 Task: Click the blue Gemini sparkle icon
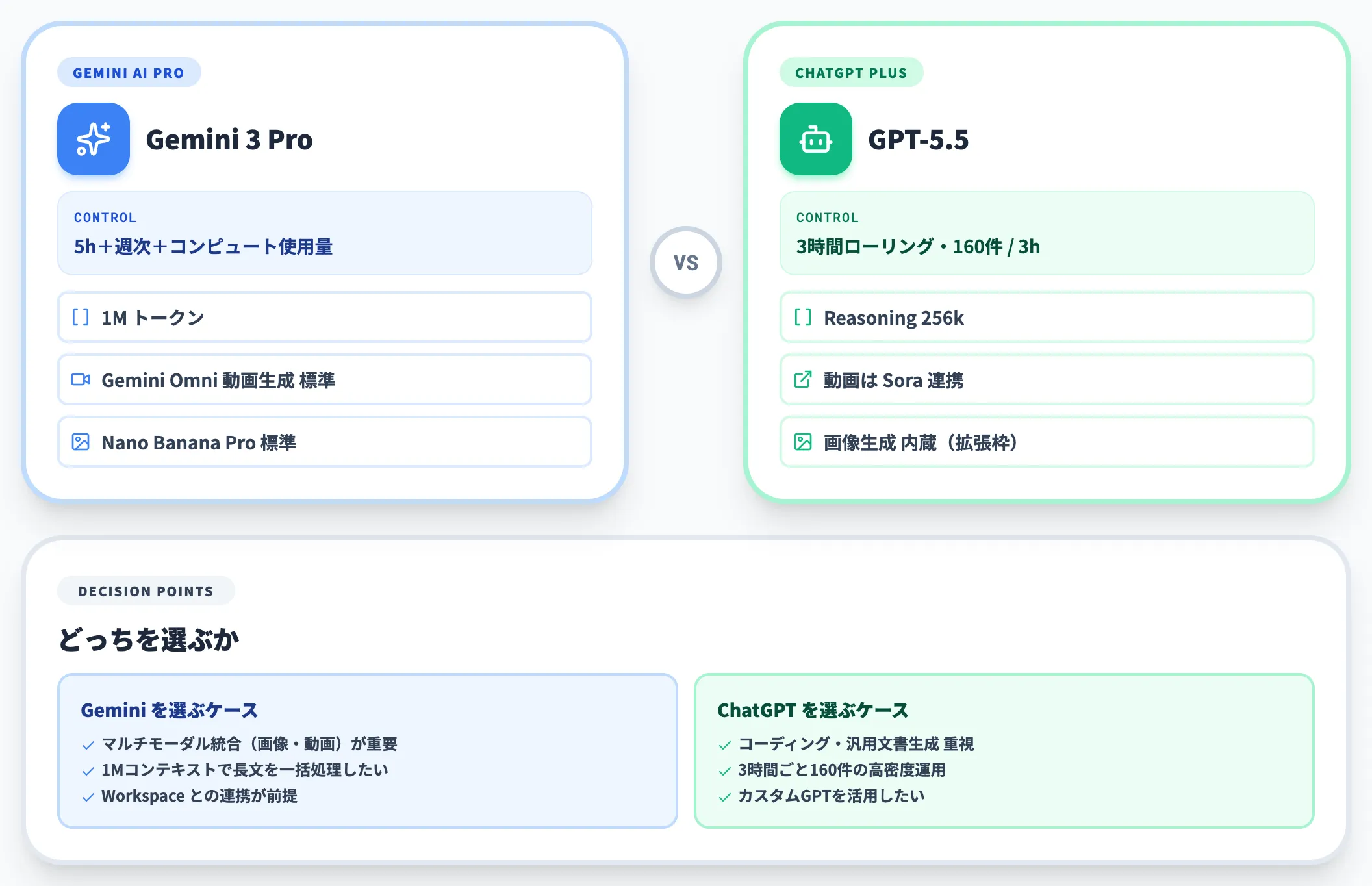(94, 139)
